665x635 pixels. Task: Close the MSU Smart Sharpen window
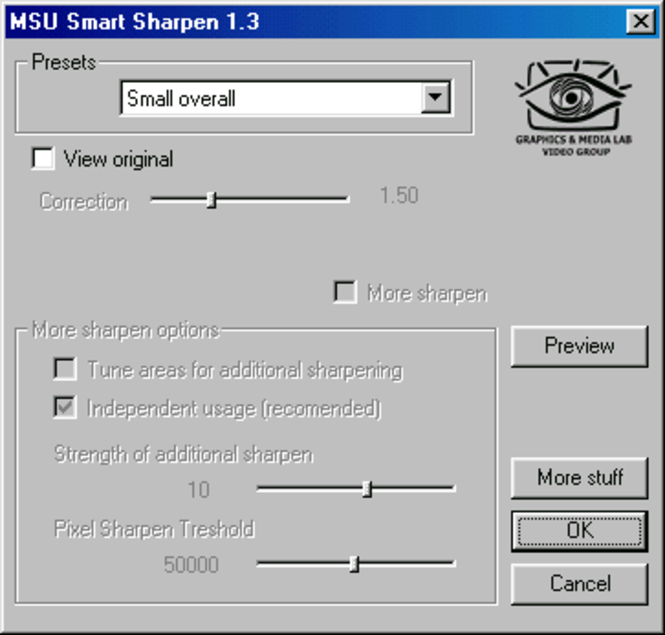click(640, 21)
